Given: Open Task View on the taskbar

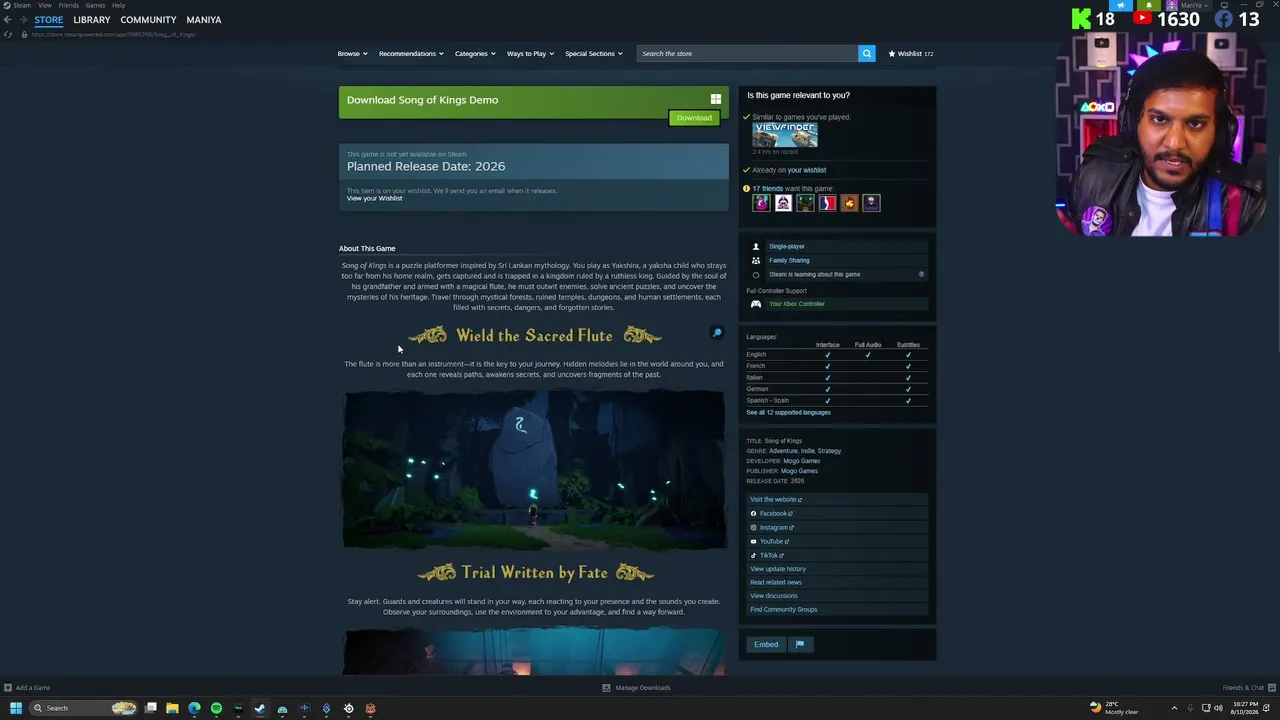Looking at the screenshot, I should [x=150, y=708].
